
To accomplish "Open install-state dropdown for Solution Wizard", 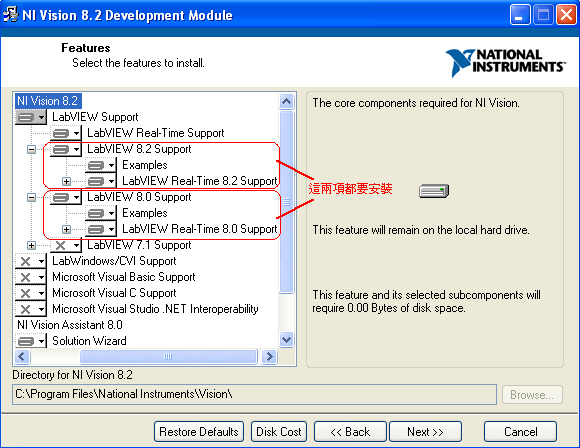I will (x=31, y=341).
